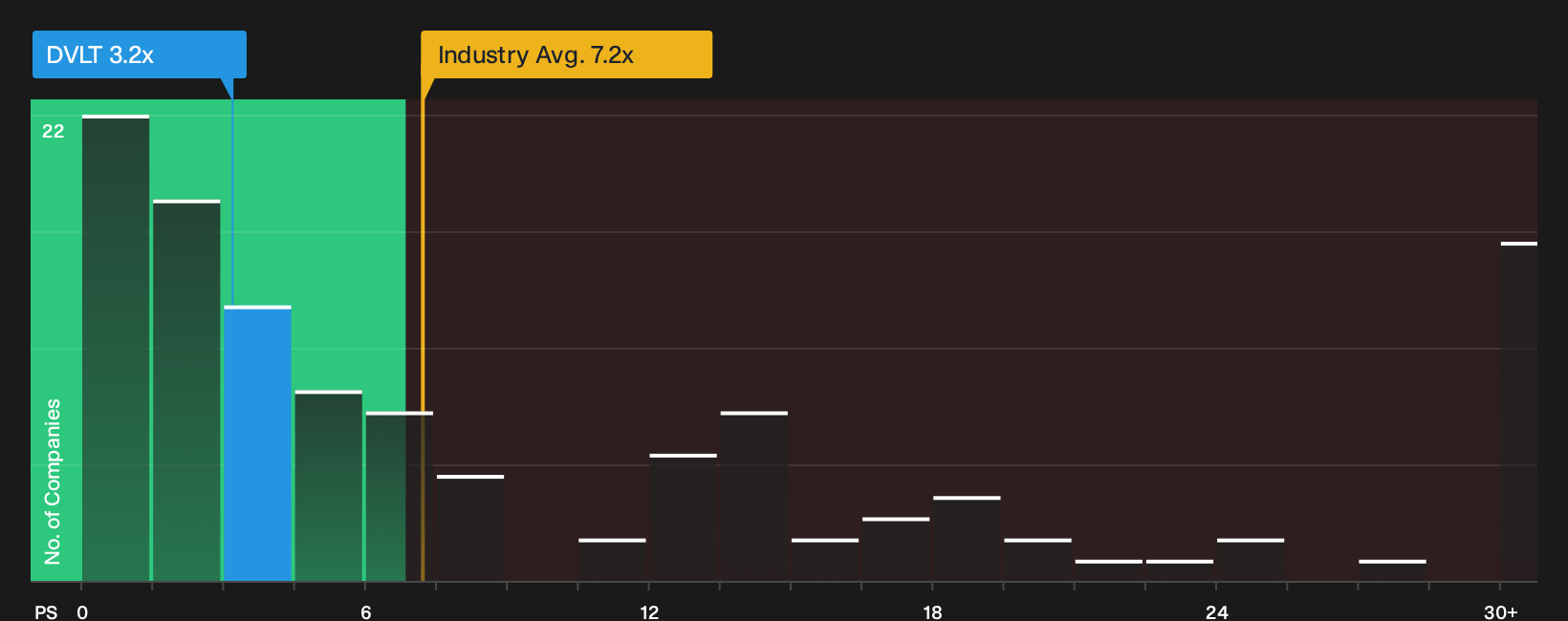
Task: Click the 'PS' x-axis label
Action: coord(46,612)
